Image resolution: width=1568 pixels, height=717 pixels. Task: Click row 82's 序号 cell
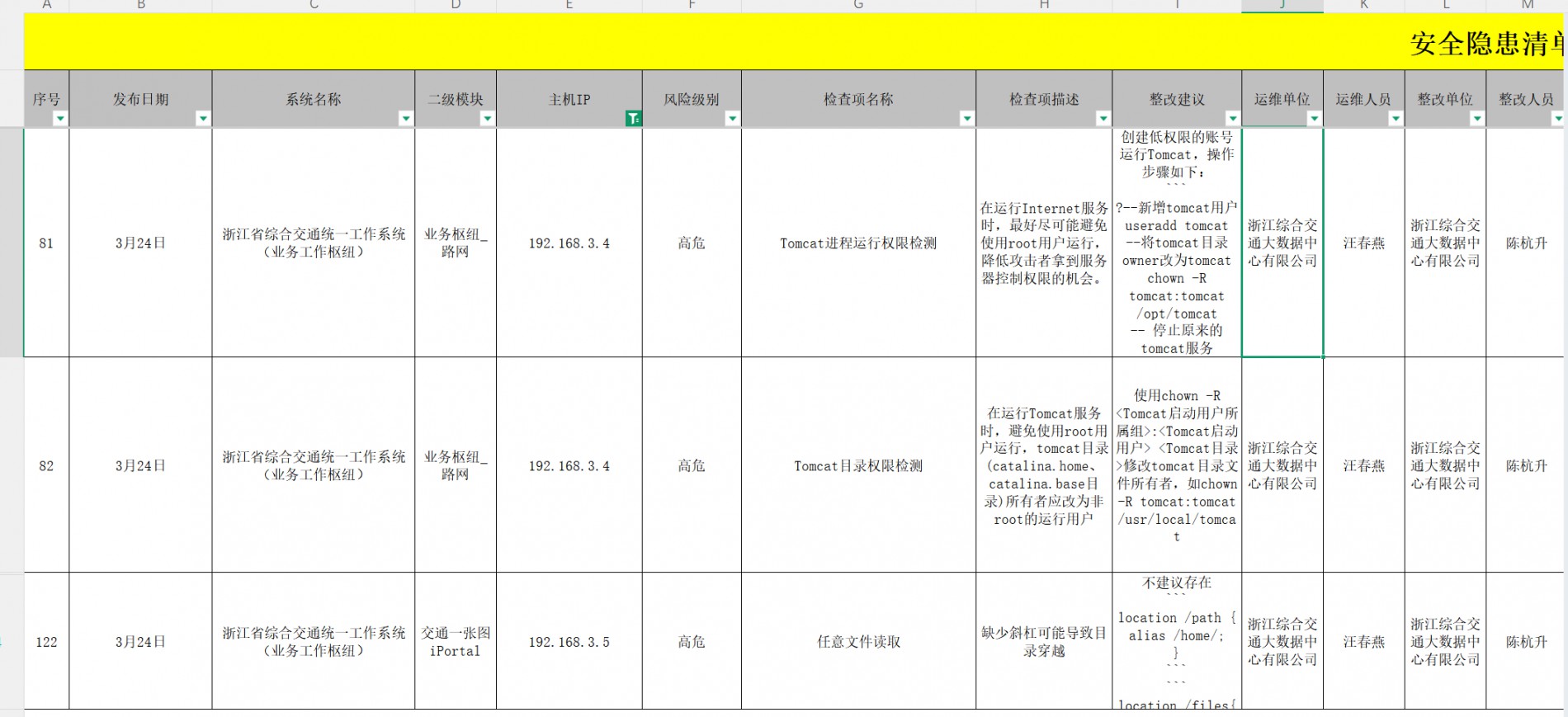click(x=46, y=466)
